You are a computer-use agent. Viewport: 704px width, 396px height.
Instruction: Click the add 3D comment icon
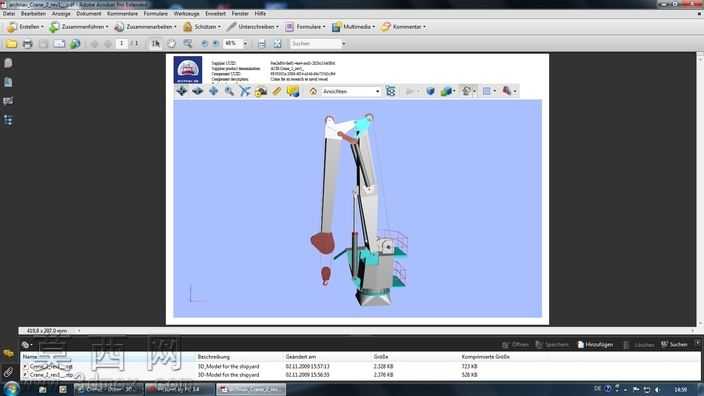point(293,92)
